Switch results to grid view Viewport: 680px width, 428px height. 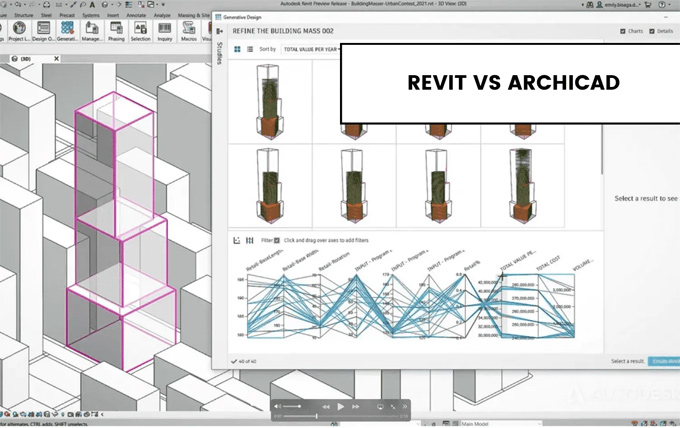[x=237, y=49]
